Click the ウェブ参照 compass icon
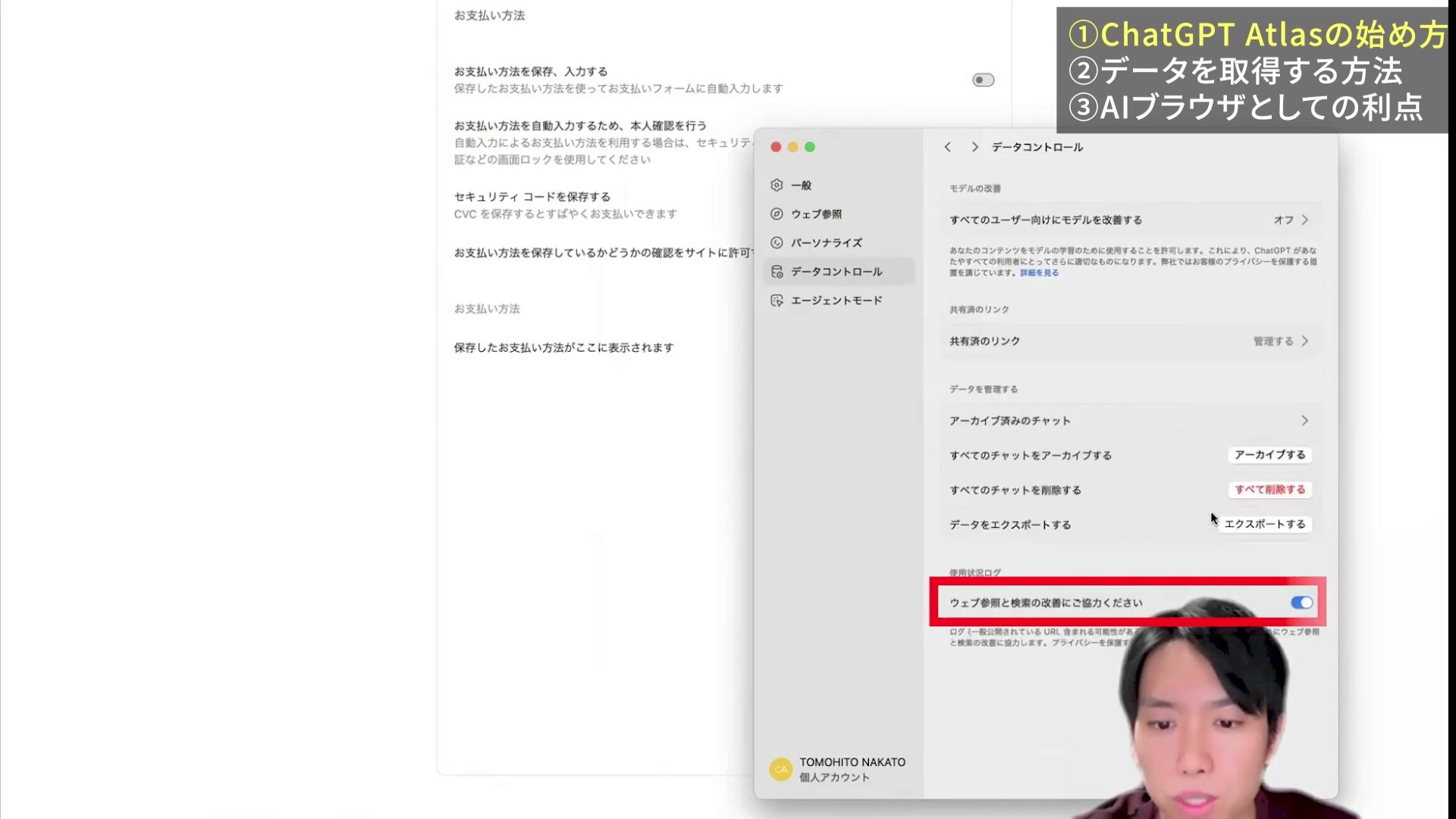Image resolution: width=1456 pixels, height=819 pixels. (777, 214)
